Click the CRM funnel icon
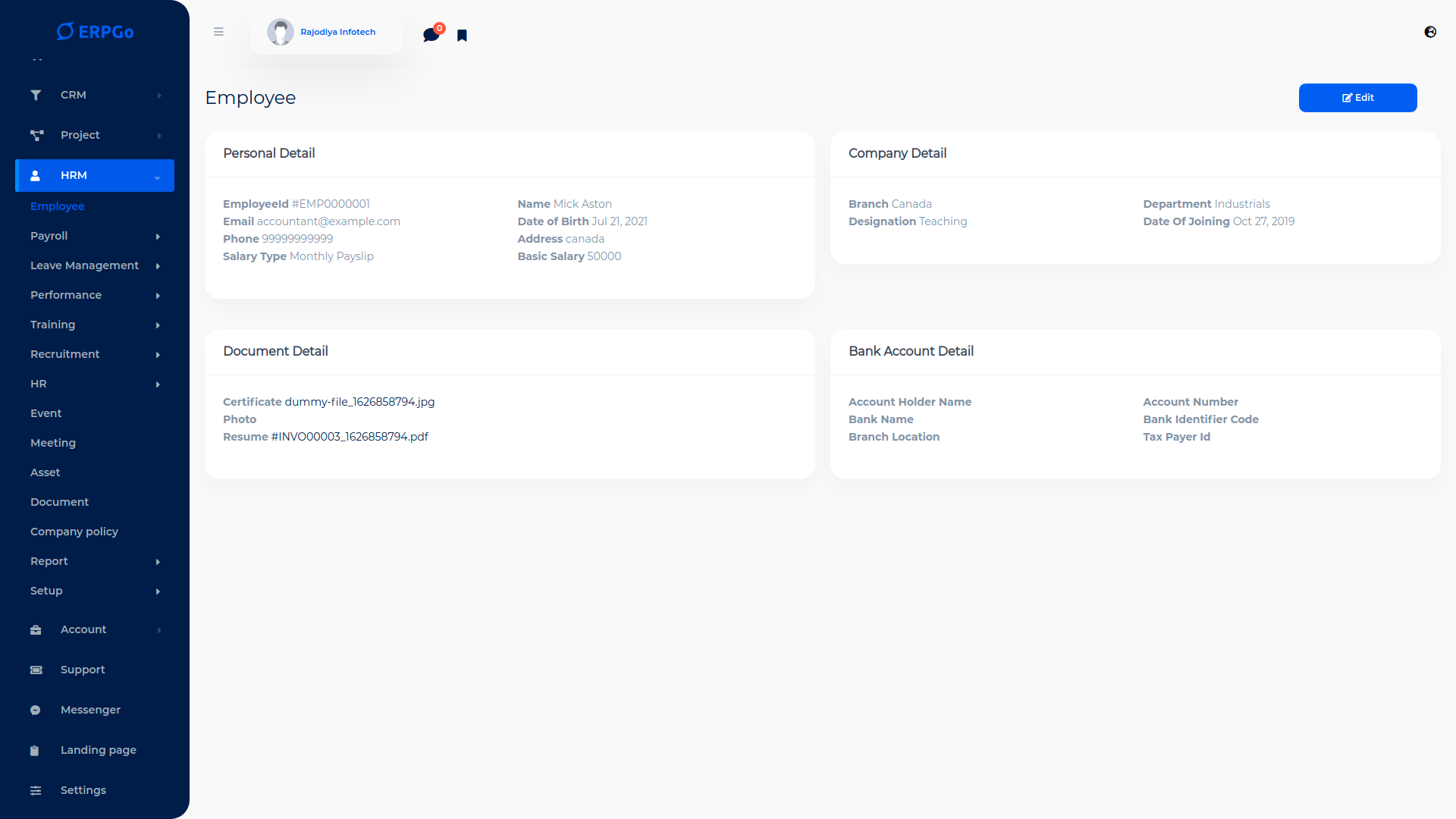Screen dimensions: 1456x819 point(36,95)
